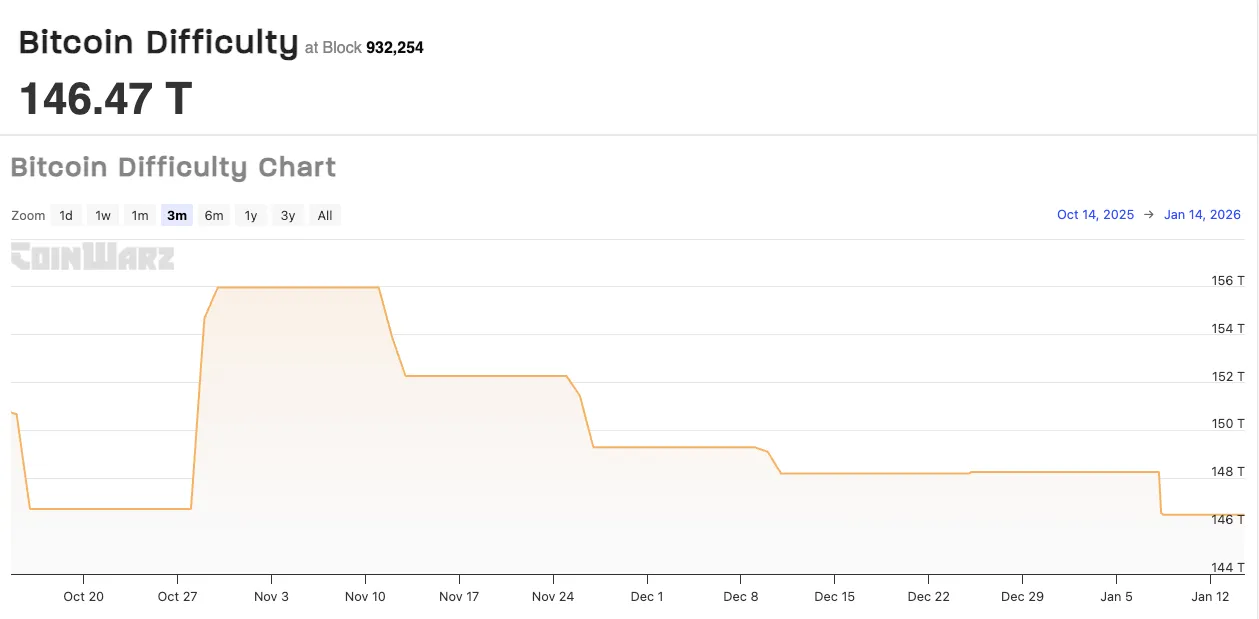Open the Oct 14, 2025 start date picker
Screen dimensions: 1259x619
1095,214
